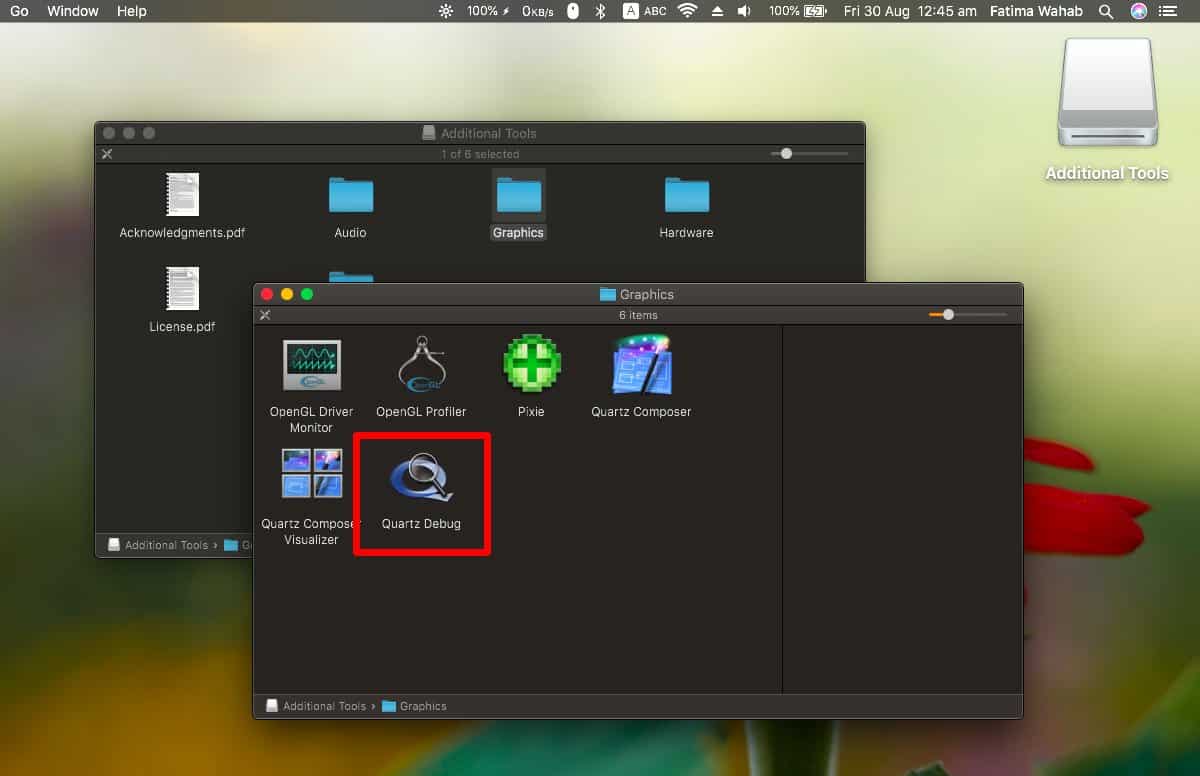Open the Help menu
The width and height of the screenshot is (1200, 776).
(131, 11)
